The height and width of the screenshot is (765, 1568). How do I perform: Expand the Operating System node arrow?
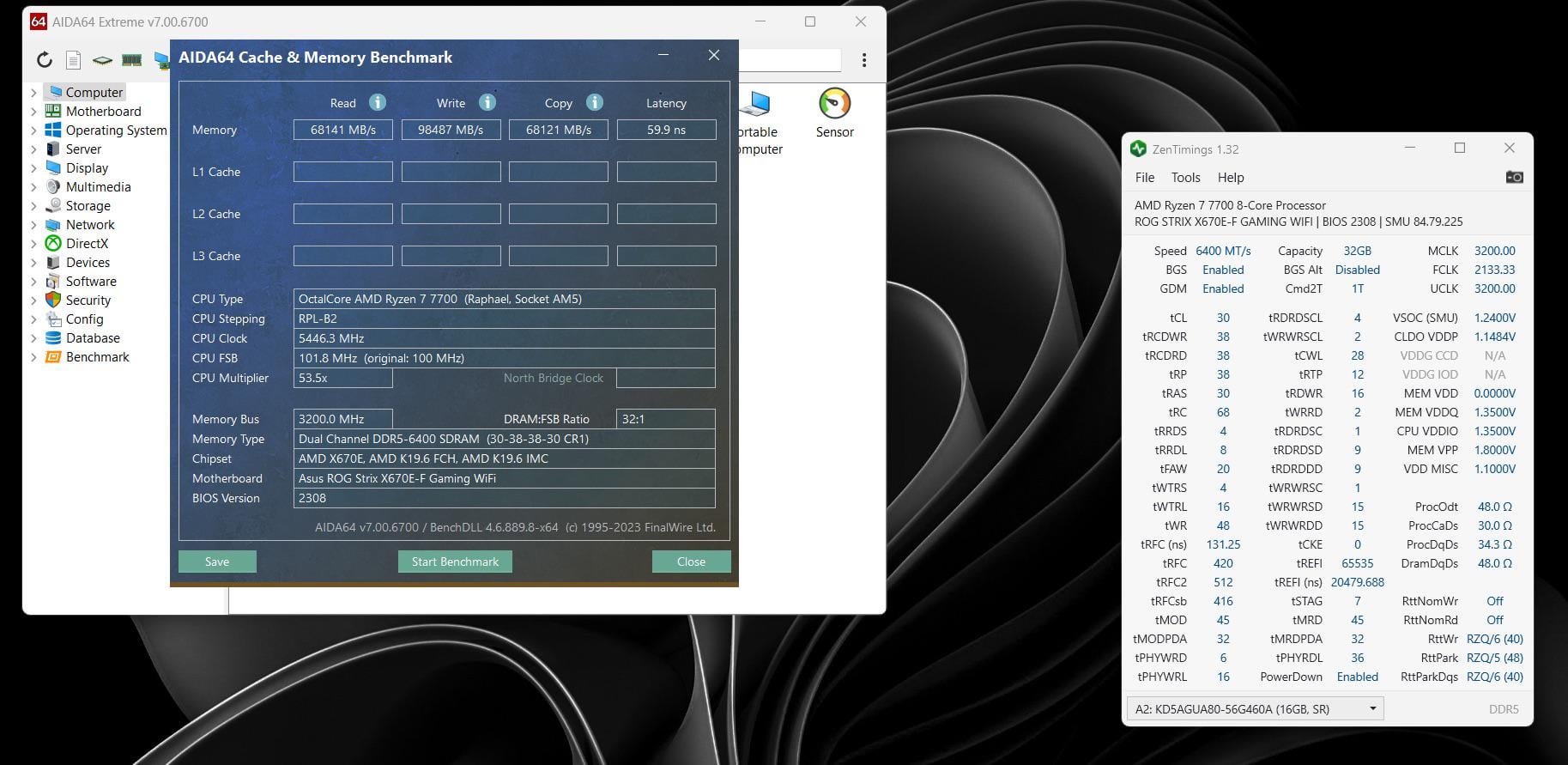click(x=33, y=130)
